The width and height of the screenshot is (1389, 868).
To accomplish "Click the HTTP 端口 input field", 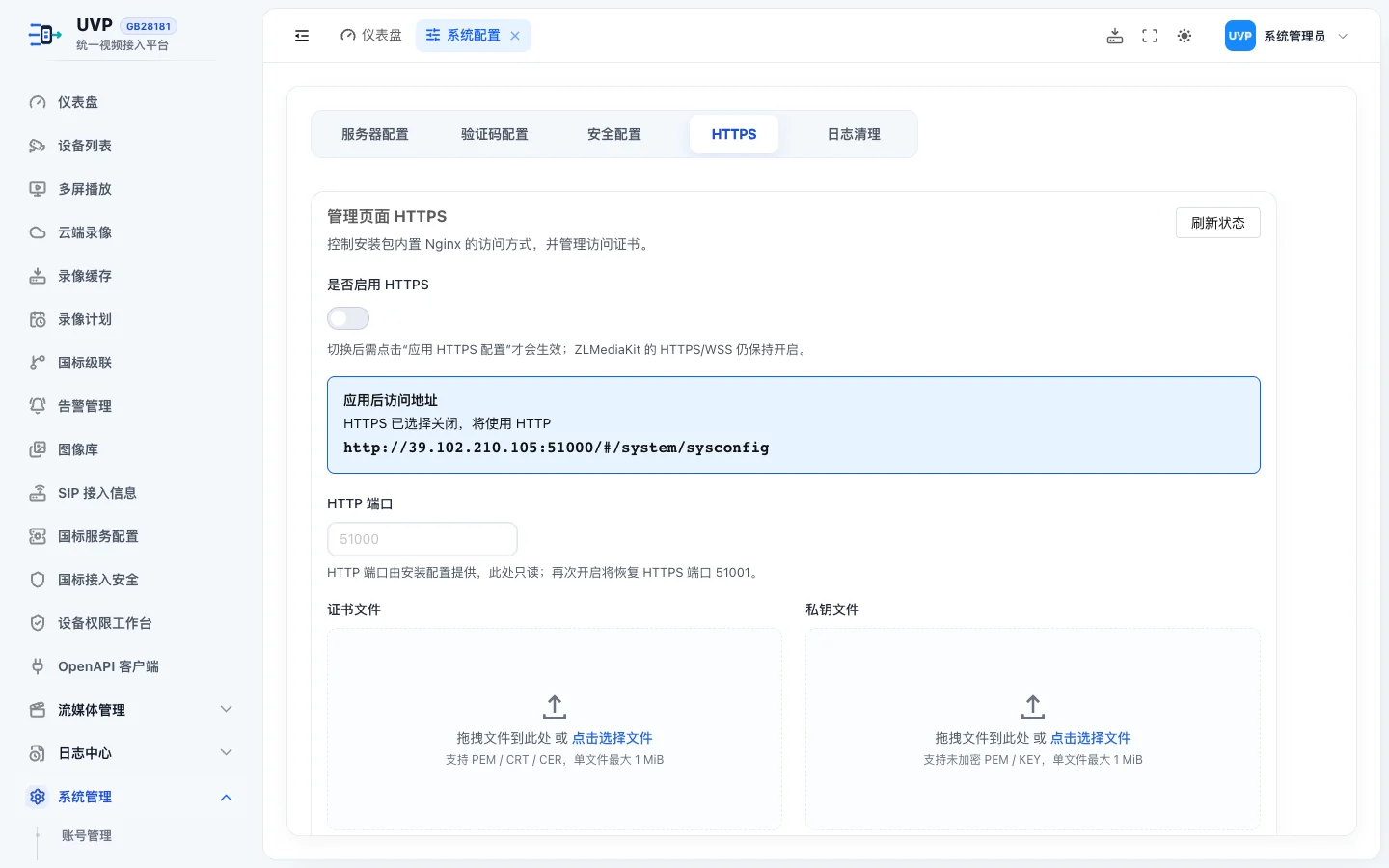I will pyautogui.click(x=422, y=539).
